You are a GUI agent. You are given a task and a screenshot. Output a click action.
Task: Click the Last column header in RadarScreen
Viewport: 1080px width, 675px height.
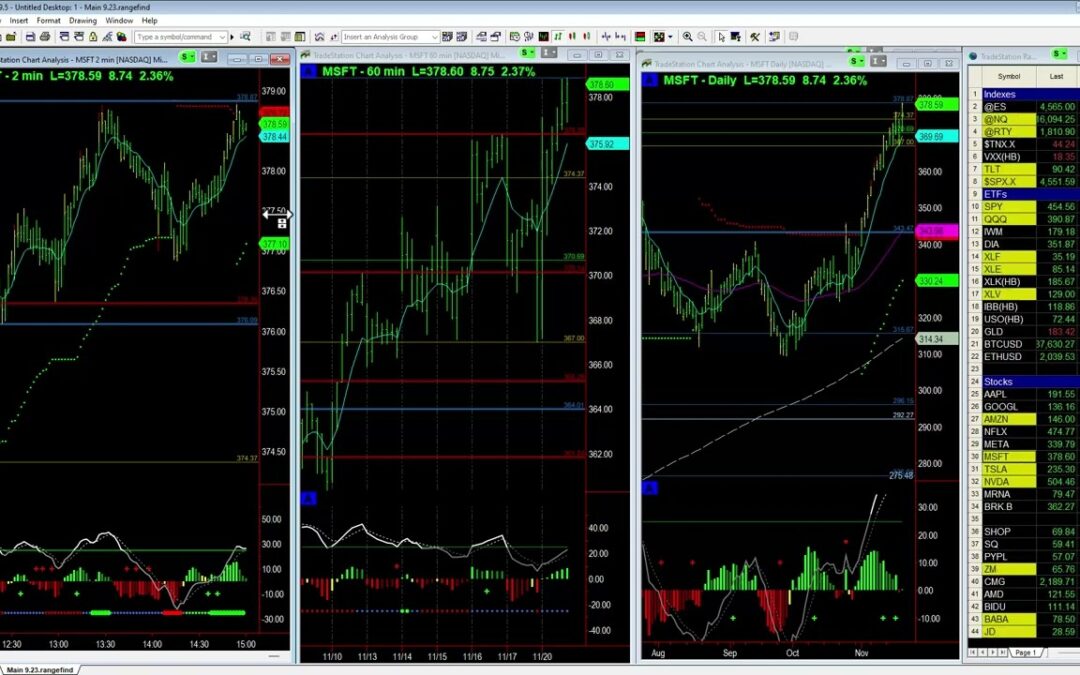click(x=1056, y=76)
